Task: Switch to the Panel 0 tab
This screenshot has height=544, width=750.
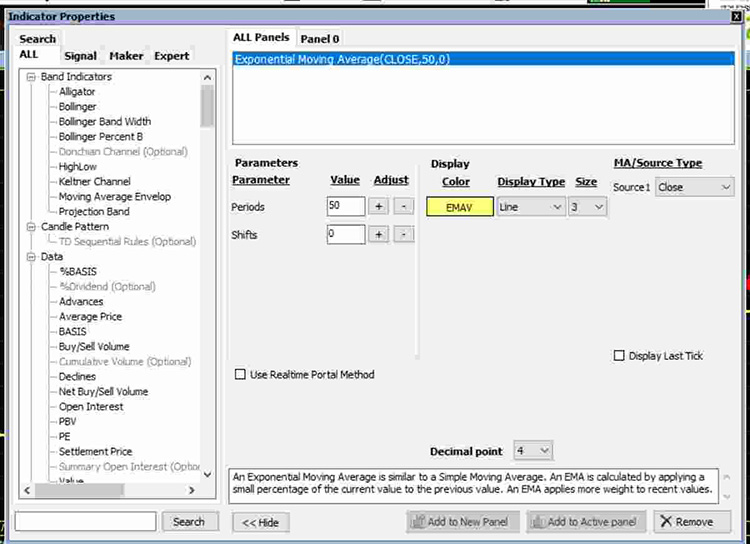Action: (320, 38)
